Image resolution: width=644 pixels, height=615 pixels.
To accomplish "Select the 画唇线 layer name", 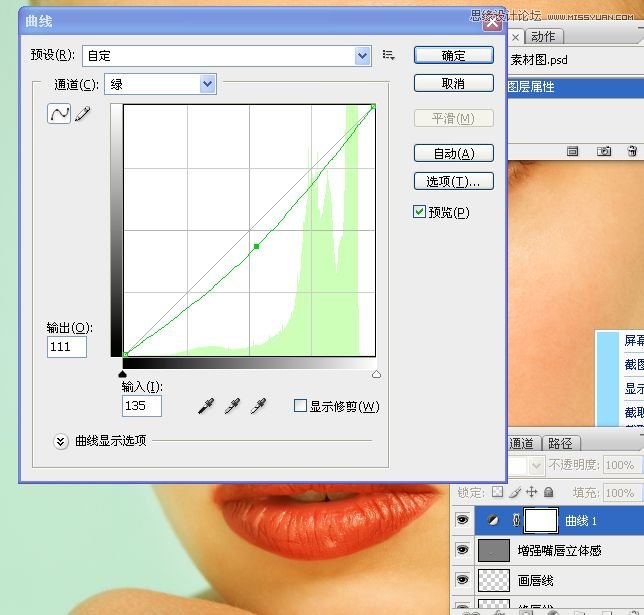I will click(x=535, y=580).
